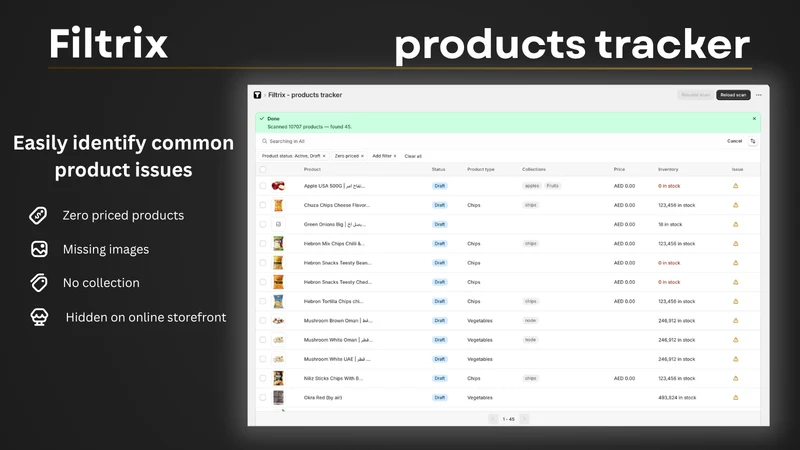Click 'Filtrix - products tracker' breadcrumb title
The width and height of the screenshot is (800, 450).
(x=305, y=95)
